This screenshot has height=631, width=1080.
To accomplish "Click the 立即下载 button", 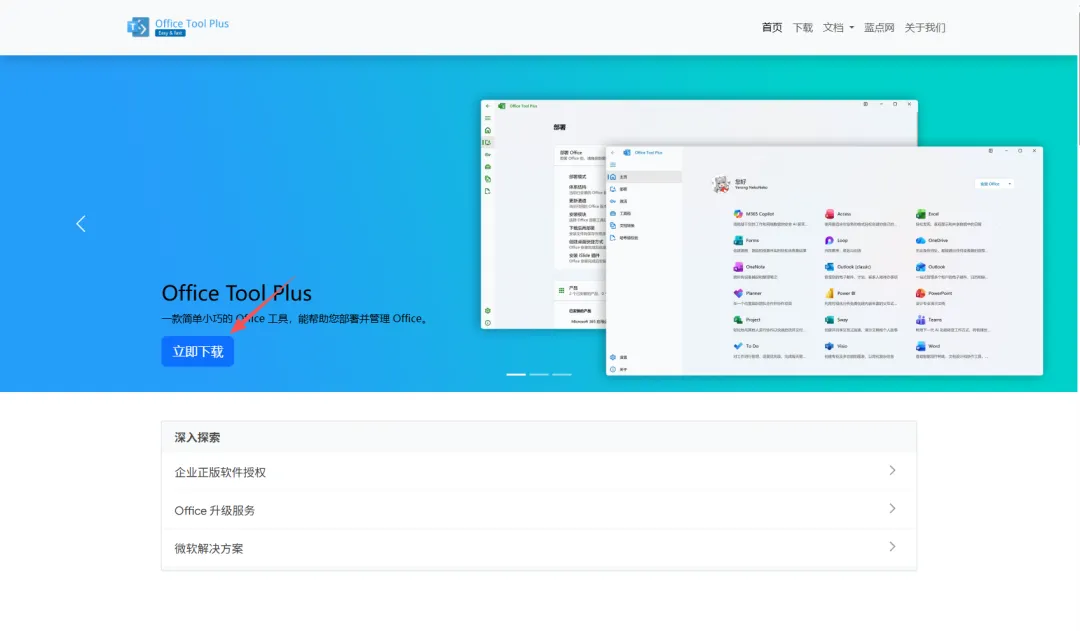I will (x=198, y=351).
